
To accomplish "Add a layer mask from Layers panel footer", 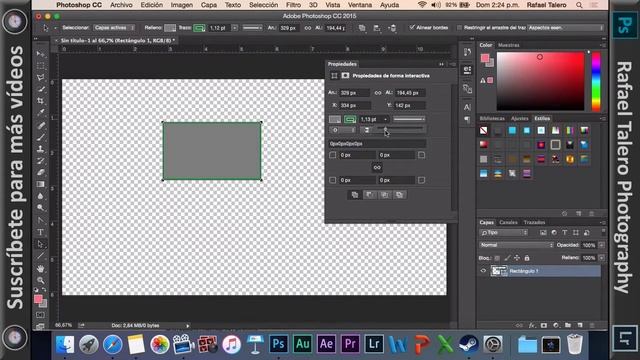I will pyautogui.click(x=544, y=325).
